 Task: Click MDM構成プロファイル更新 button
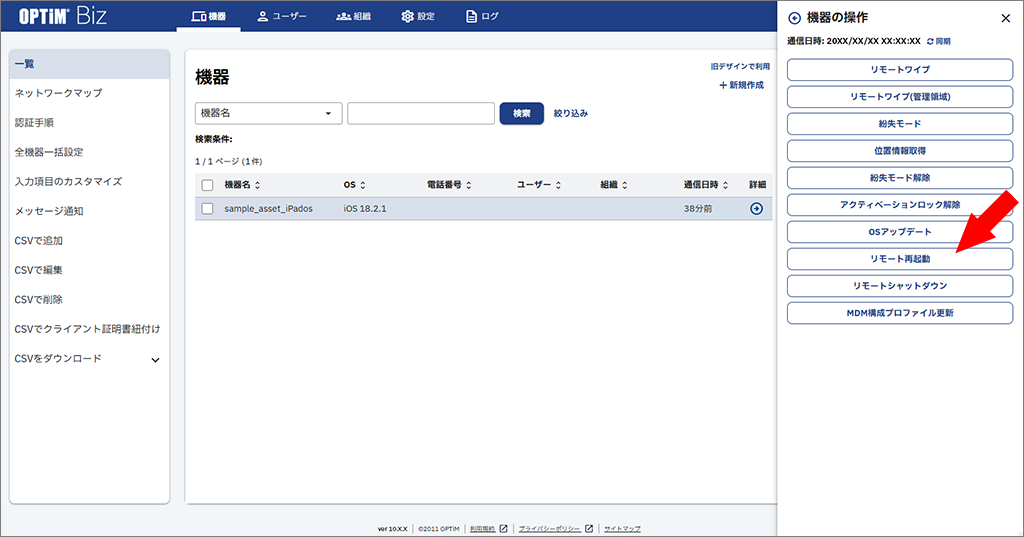click(x=900, y=313)
